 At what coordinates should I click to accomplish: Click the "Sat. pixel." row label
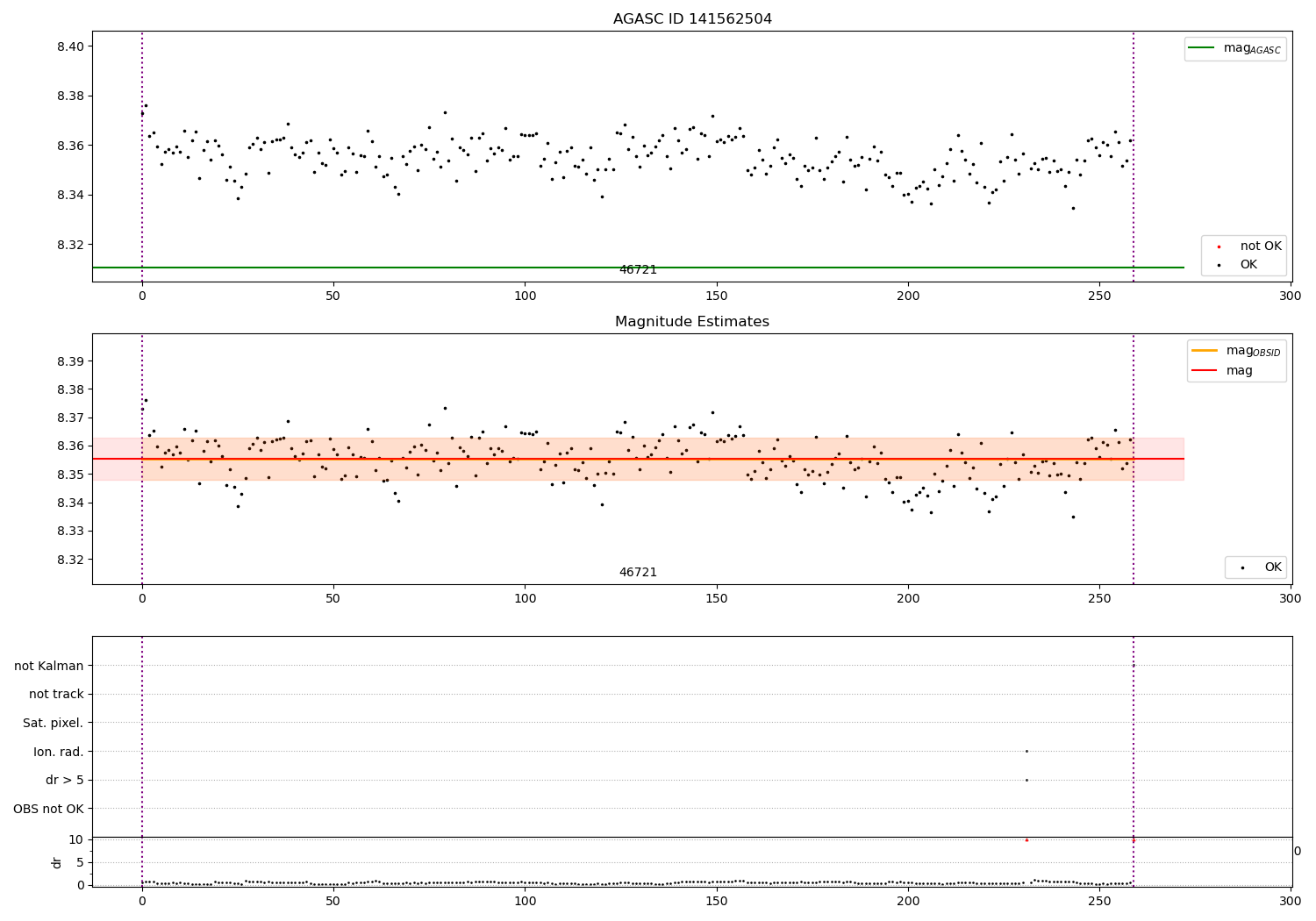point(54,723)
